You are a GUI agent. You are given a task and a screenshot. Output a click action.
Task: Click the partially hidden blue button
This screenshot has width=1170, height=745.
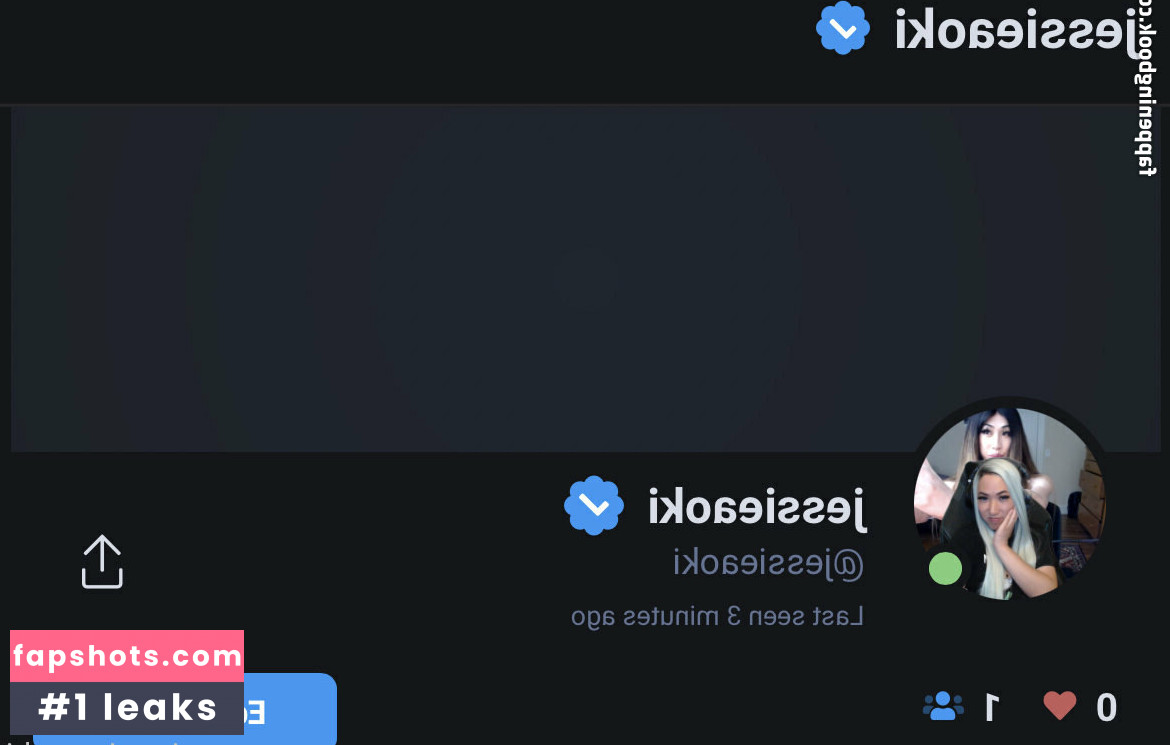[290, 708]
